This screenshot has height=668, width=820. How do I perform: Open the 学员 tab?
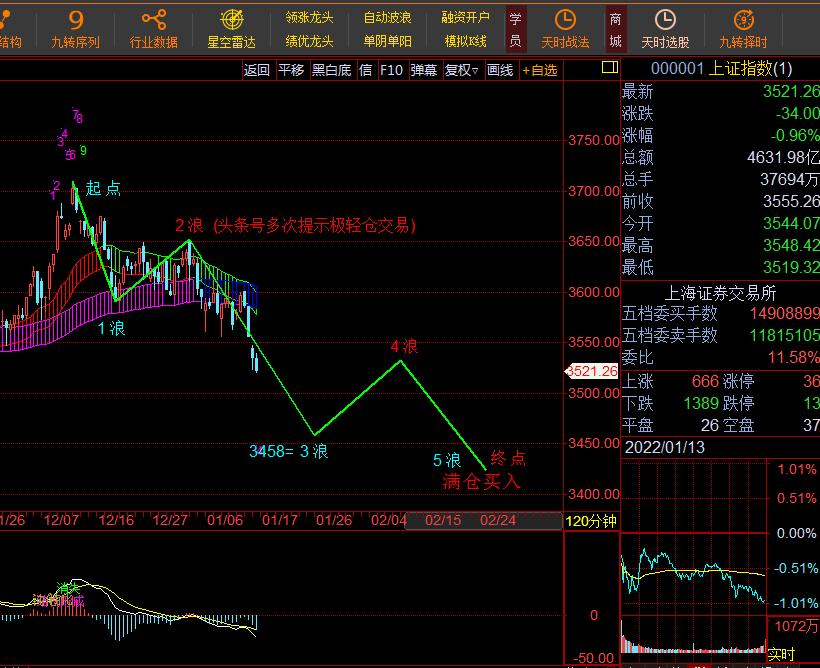click(x=515, y=29)
